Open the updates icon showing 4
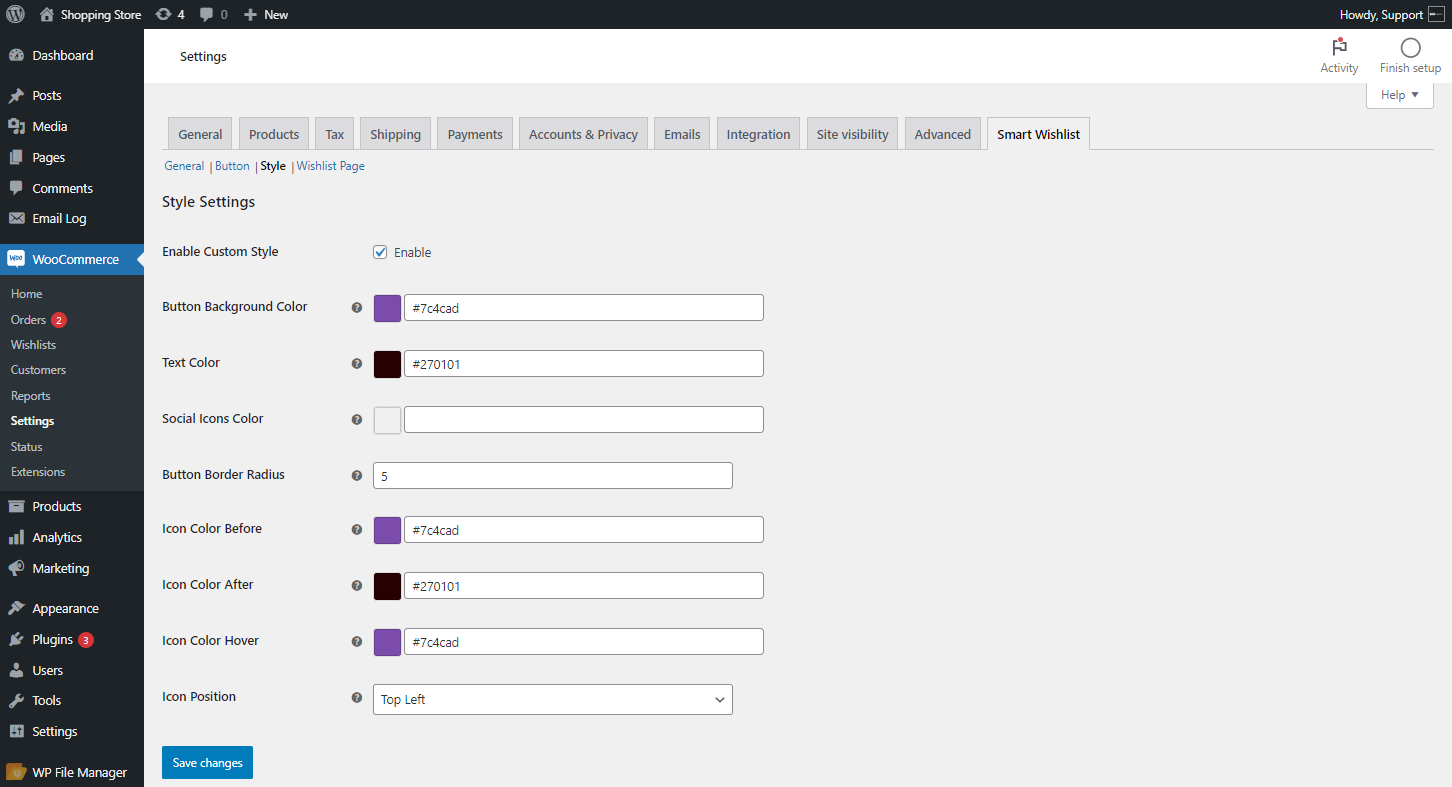 point(164,15)
